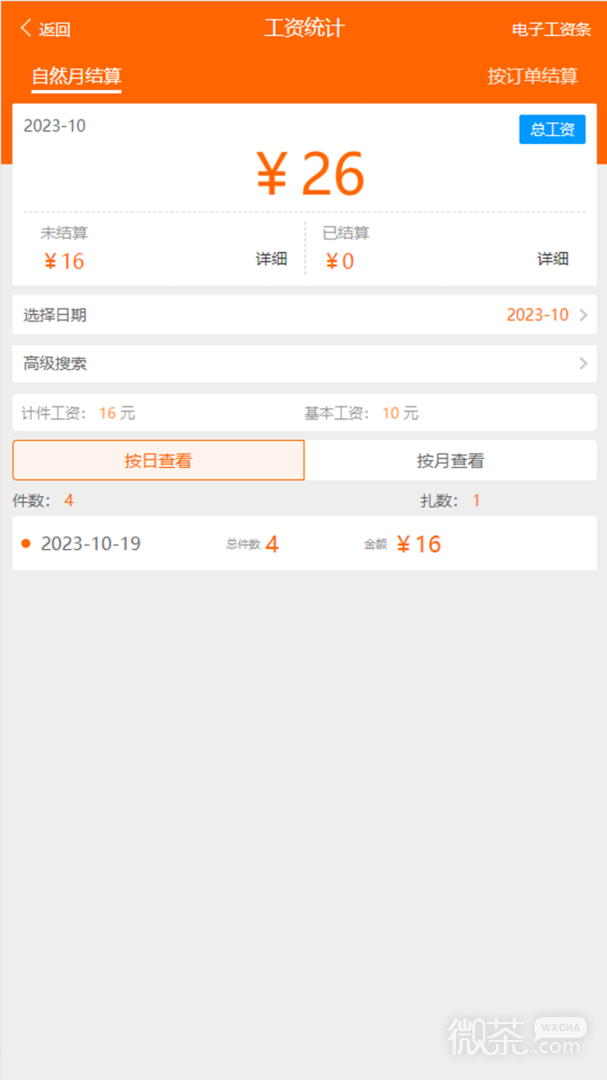This screenshot has height=1080, width=607.
Task: Click the 未结算 ￥16 amount
Action: pos(63,262)
